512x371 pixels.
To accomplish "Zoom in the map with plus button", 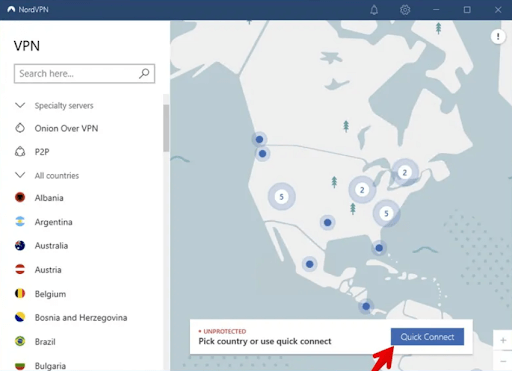I will (x=503, y=340).
